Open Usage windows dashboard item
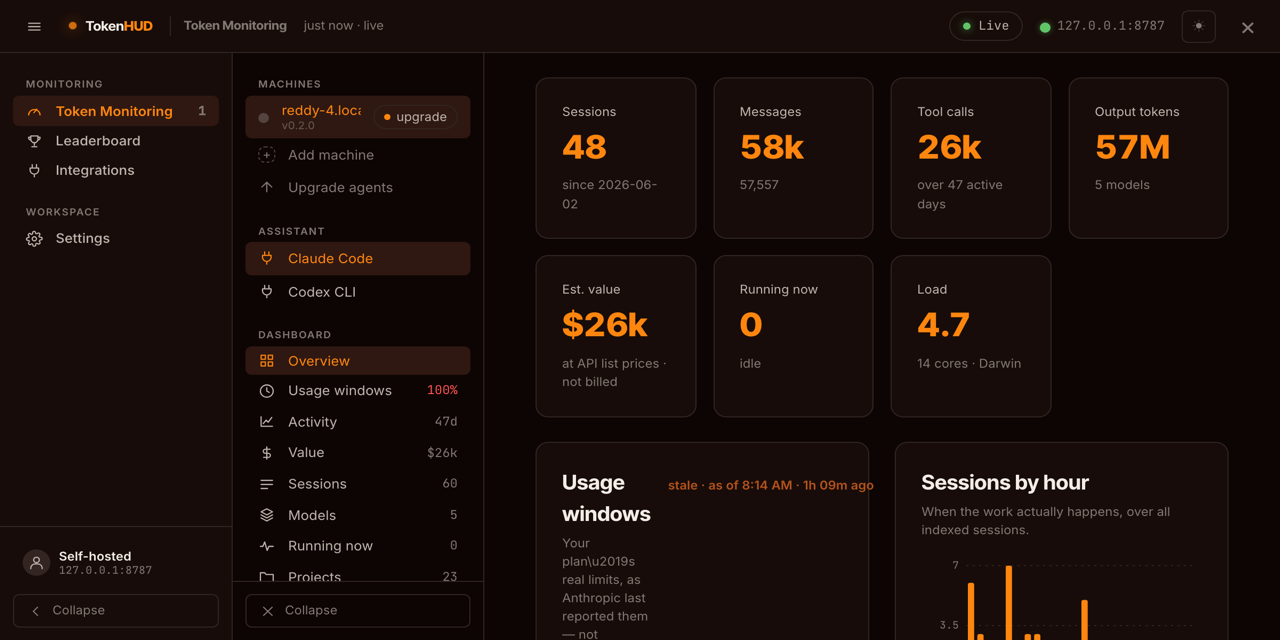The width and height of the screenshot is (1280, 640). pos(357,390)
